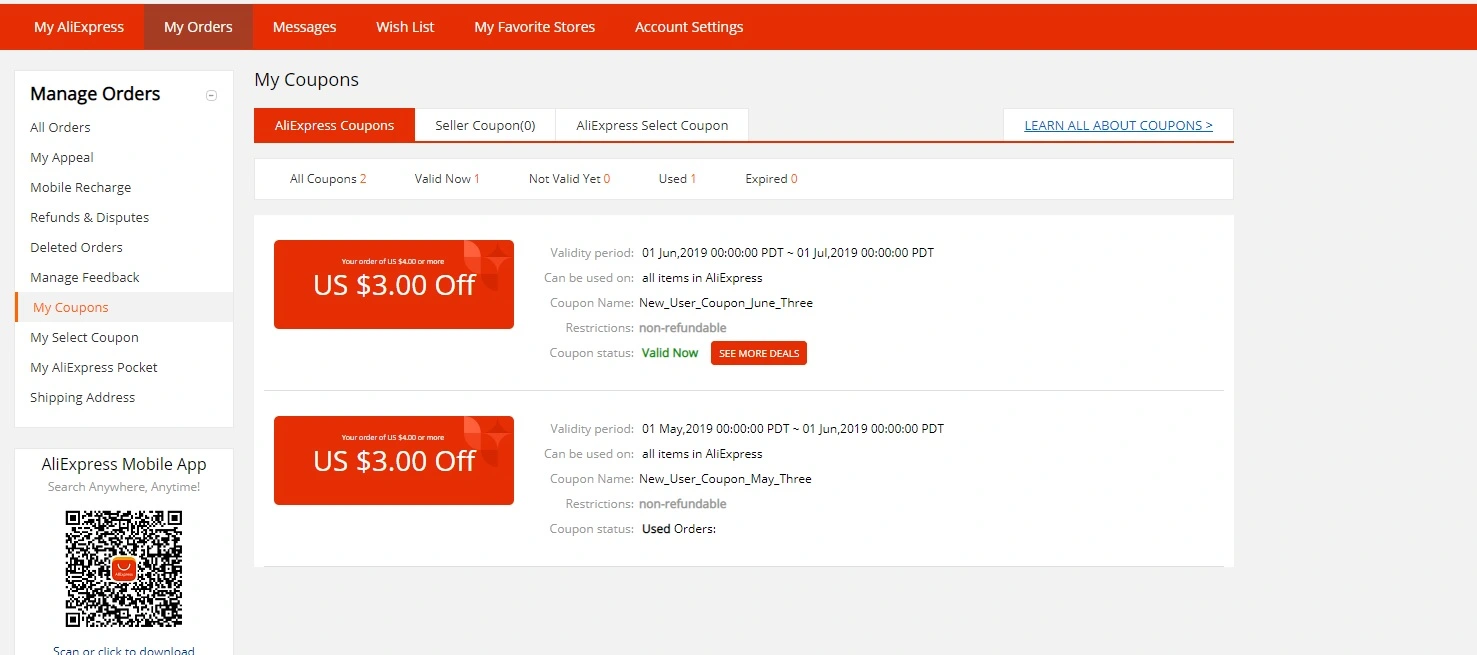Select My Coupons in the sidebar
This screenshot has height=655, width=1477.
pos(124,307)
